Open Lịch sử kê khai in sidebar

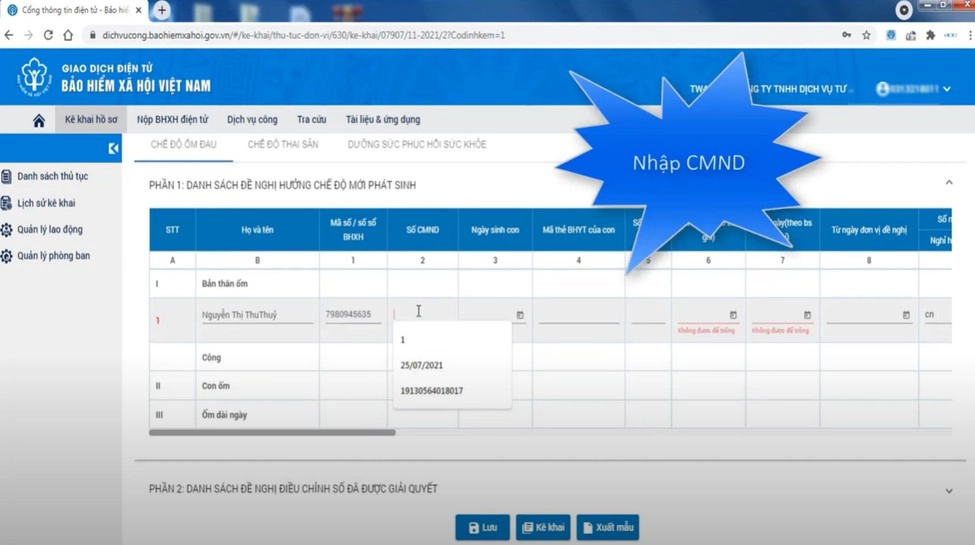click(46, 203)
